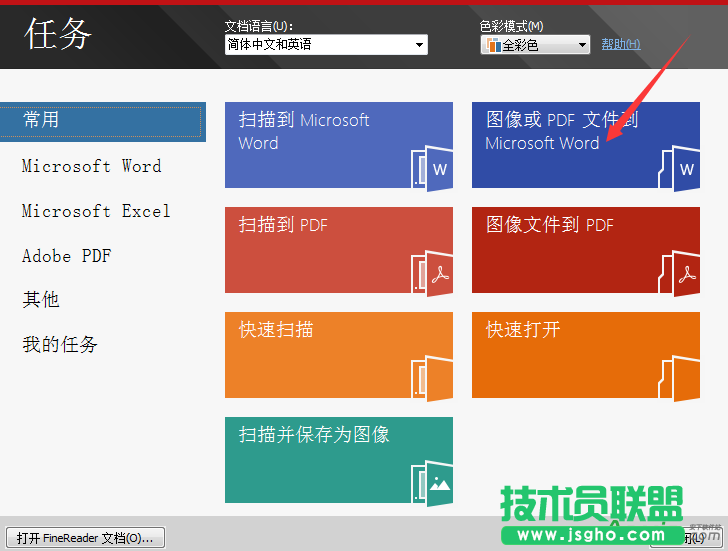Click the Word icon on Image or PDF to Word tile
Viewport: 728px width, 551px height.
coord(679,169)
